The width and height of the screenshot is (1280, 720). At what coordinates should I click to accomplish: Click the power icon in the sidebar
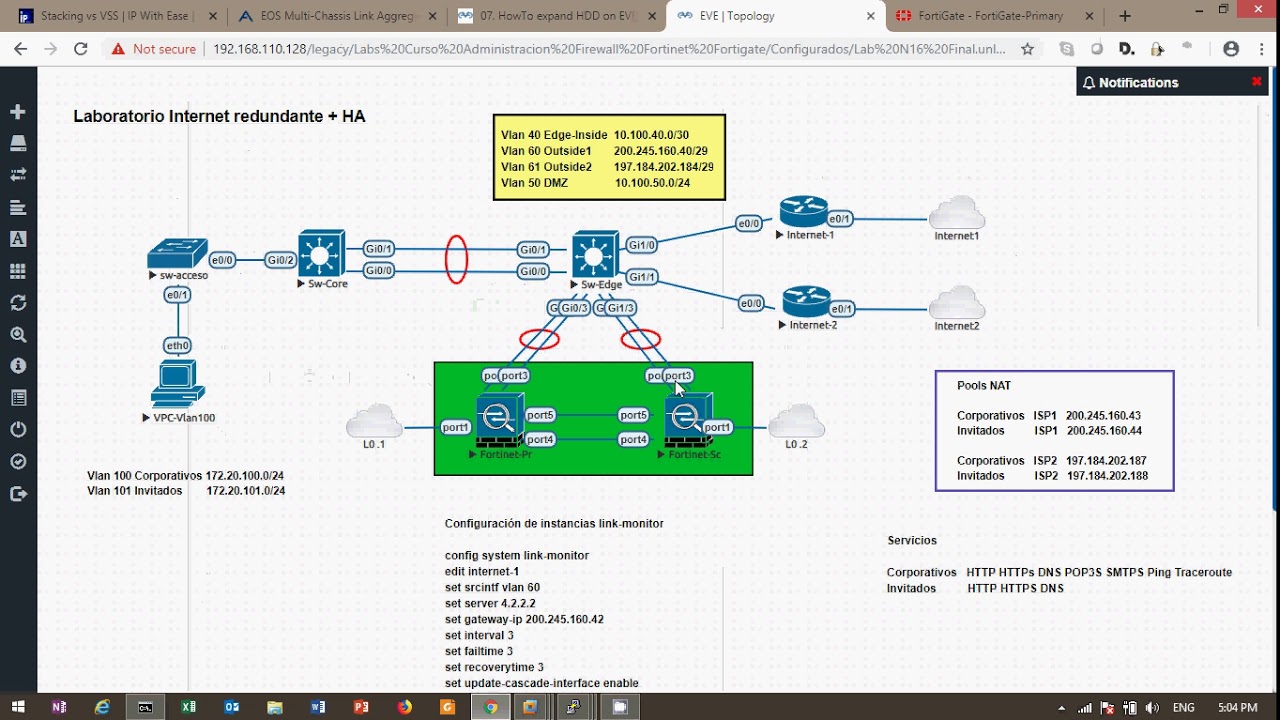(18, 430)
